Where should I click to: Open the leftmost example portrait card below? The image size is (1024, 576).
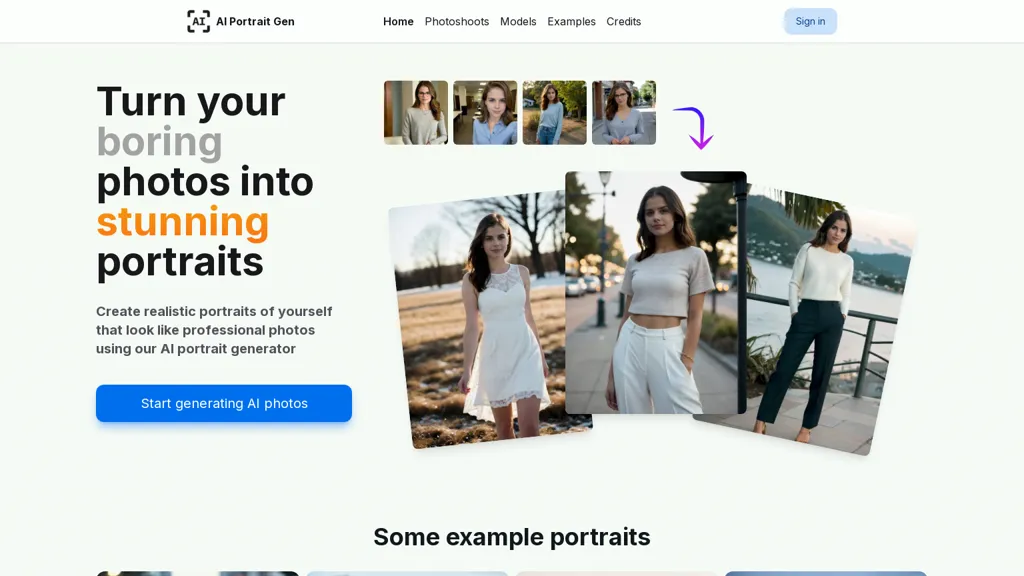(x=197, y=573)
